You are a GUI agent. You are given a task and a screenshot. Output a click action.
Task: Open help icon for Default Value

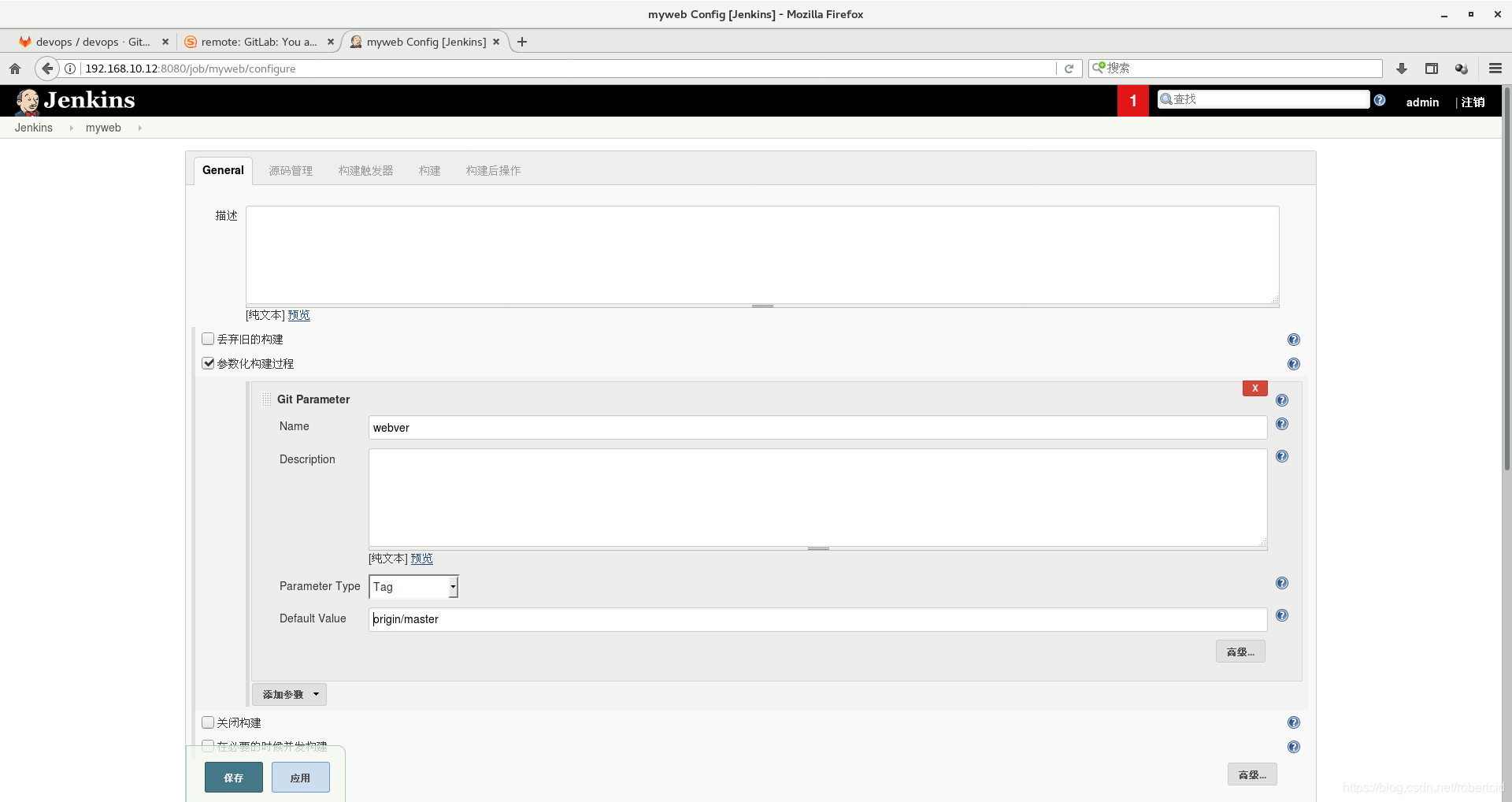[x=1282, y=615]
